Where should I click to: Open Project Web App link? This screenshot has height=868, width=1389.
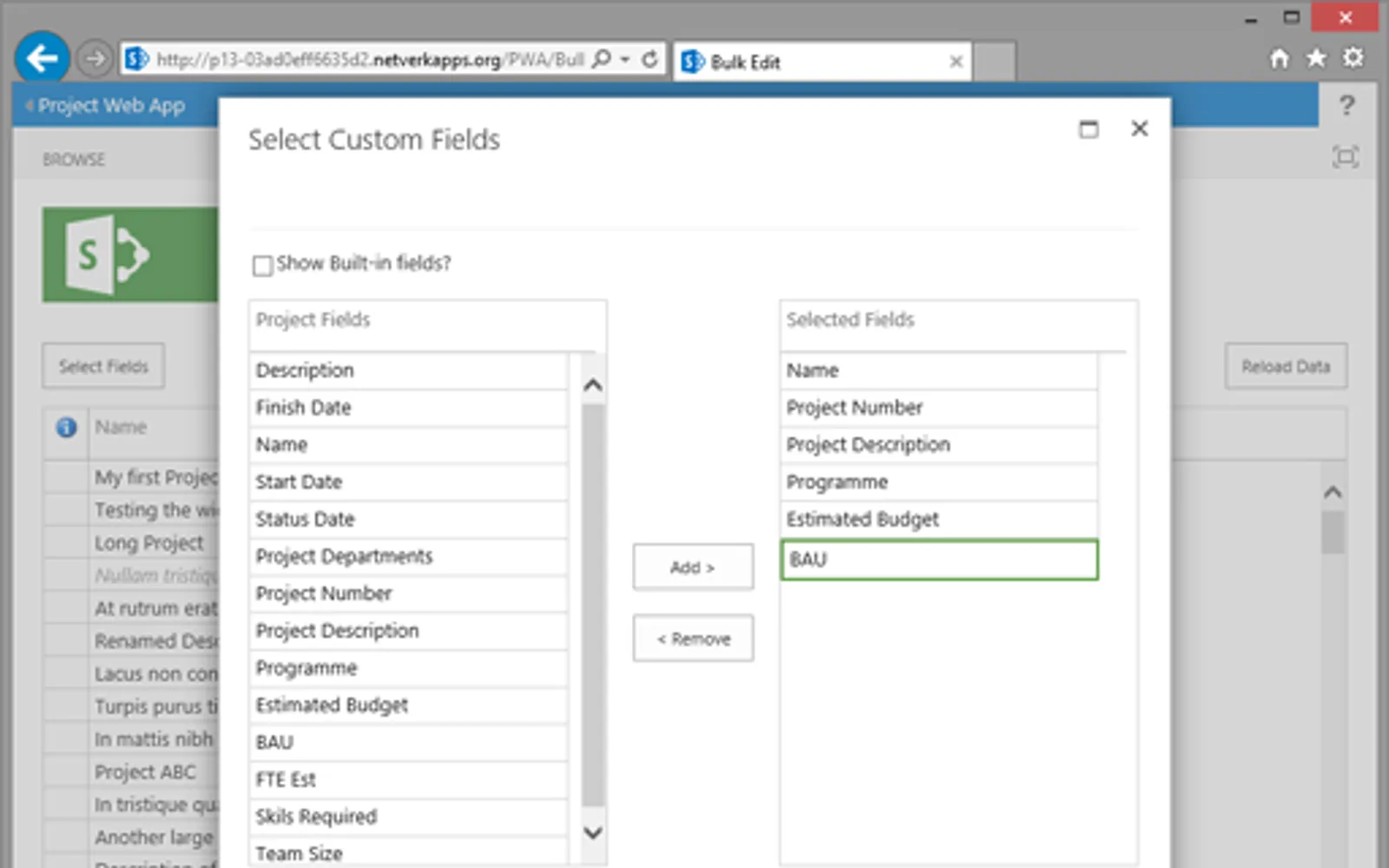pos(111,106)
